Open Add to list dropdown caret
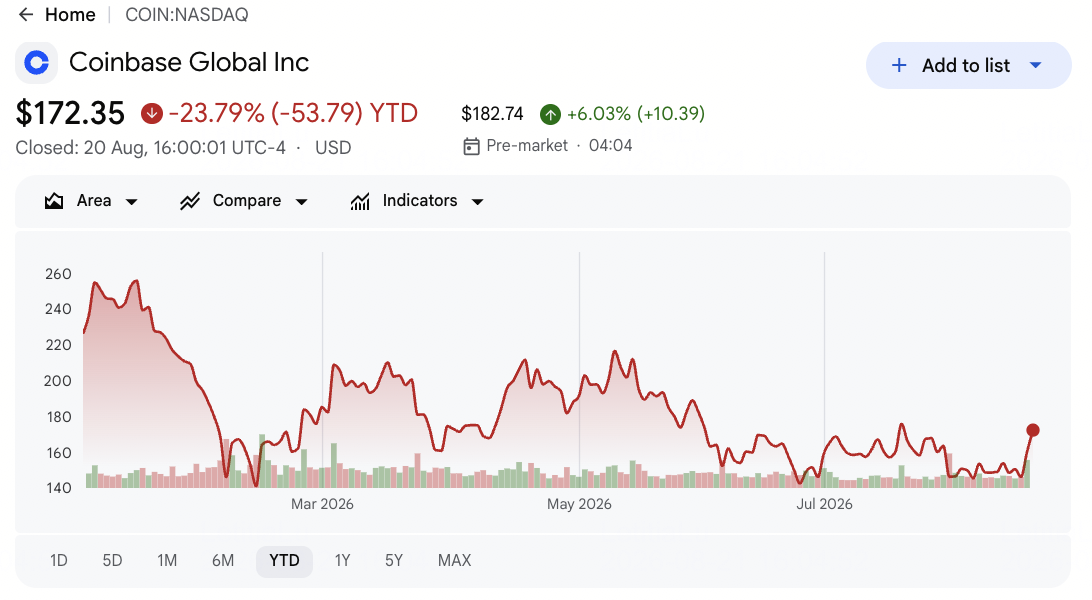Image resolution: width=1092 pixels, height=600 pixels. pos(1036,65)
